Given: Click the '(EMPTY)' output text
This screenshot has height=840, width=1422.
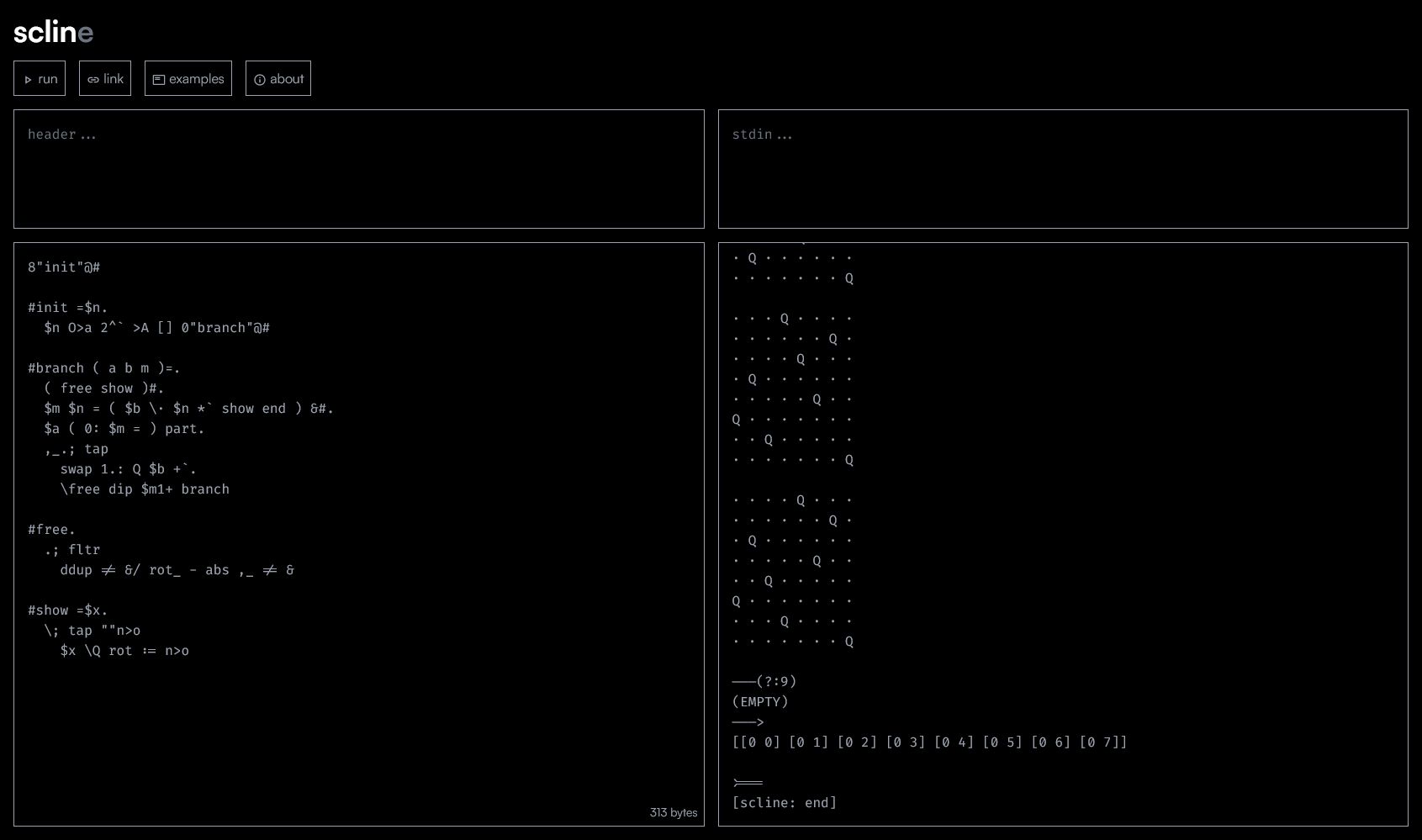Looking at the screenshot, I should click(x=760, y=701).
